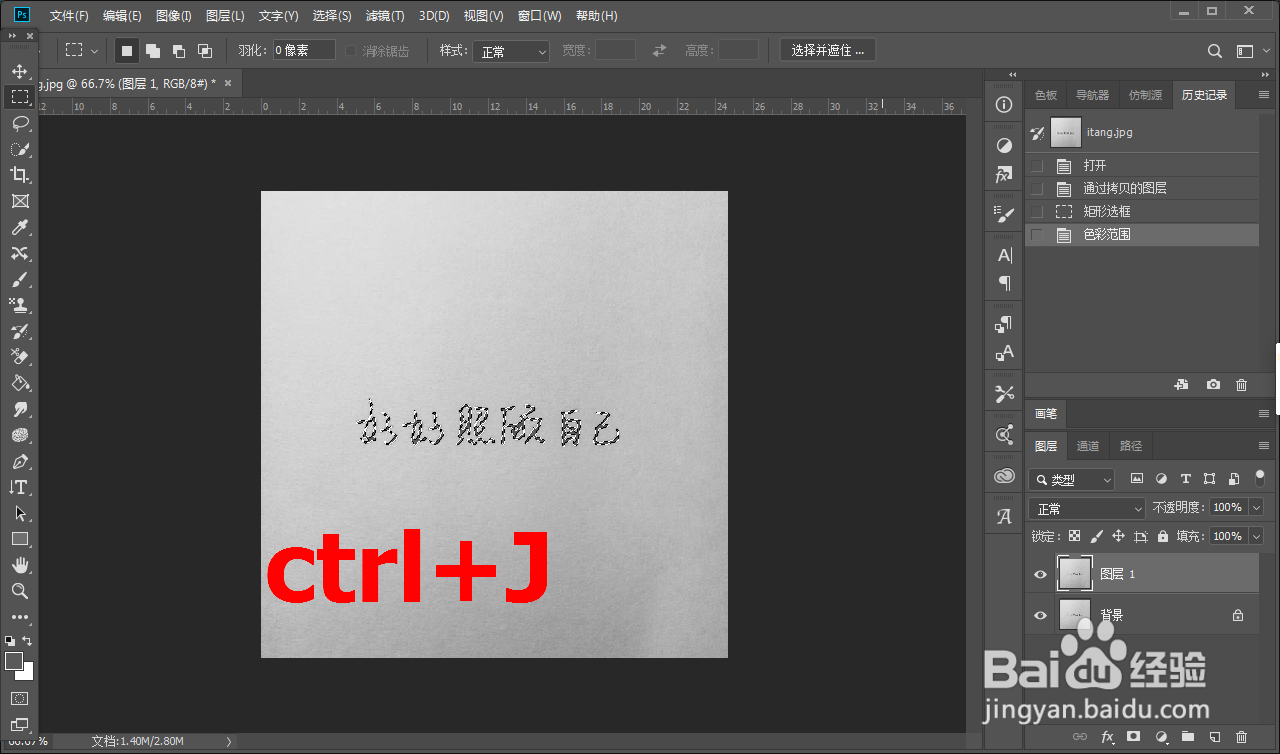Open layer filter 类型 dropdown

pos(1071,480)
